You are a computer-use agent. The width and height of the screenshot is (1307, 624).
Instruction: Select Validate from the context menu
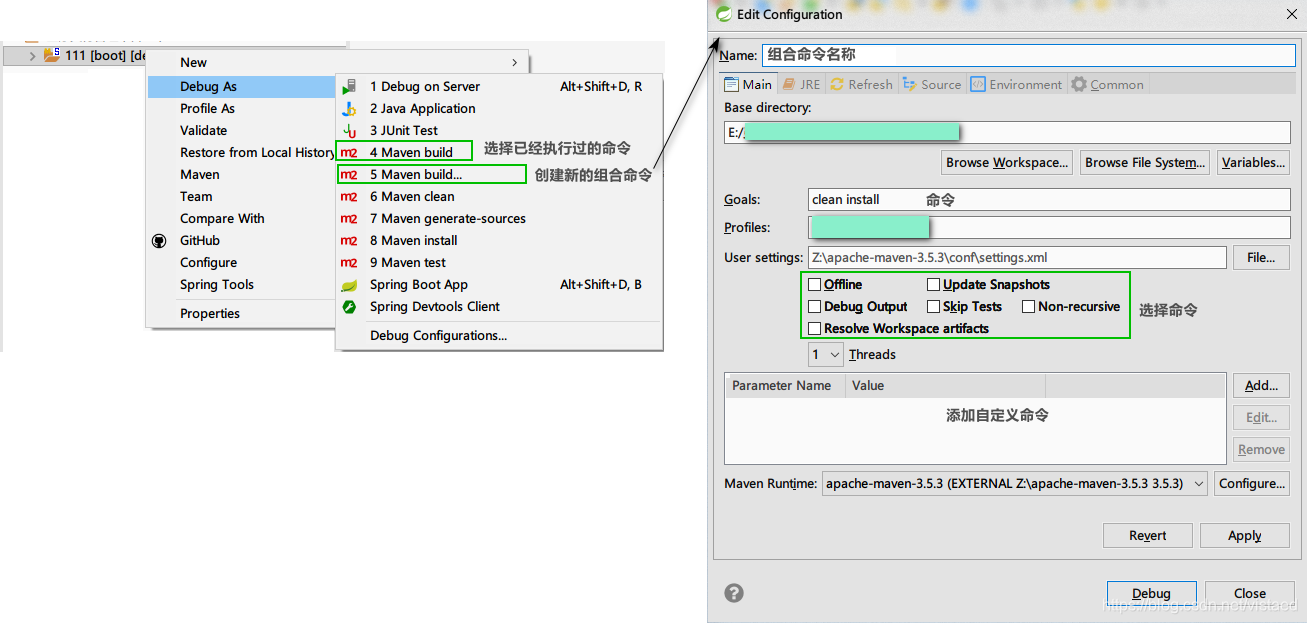[241, 131]
